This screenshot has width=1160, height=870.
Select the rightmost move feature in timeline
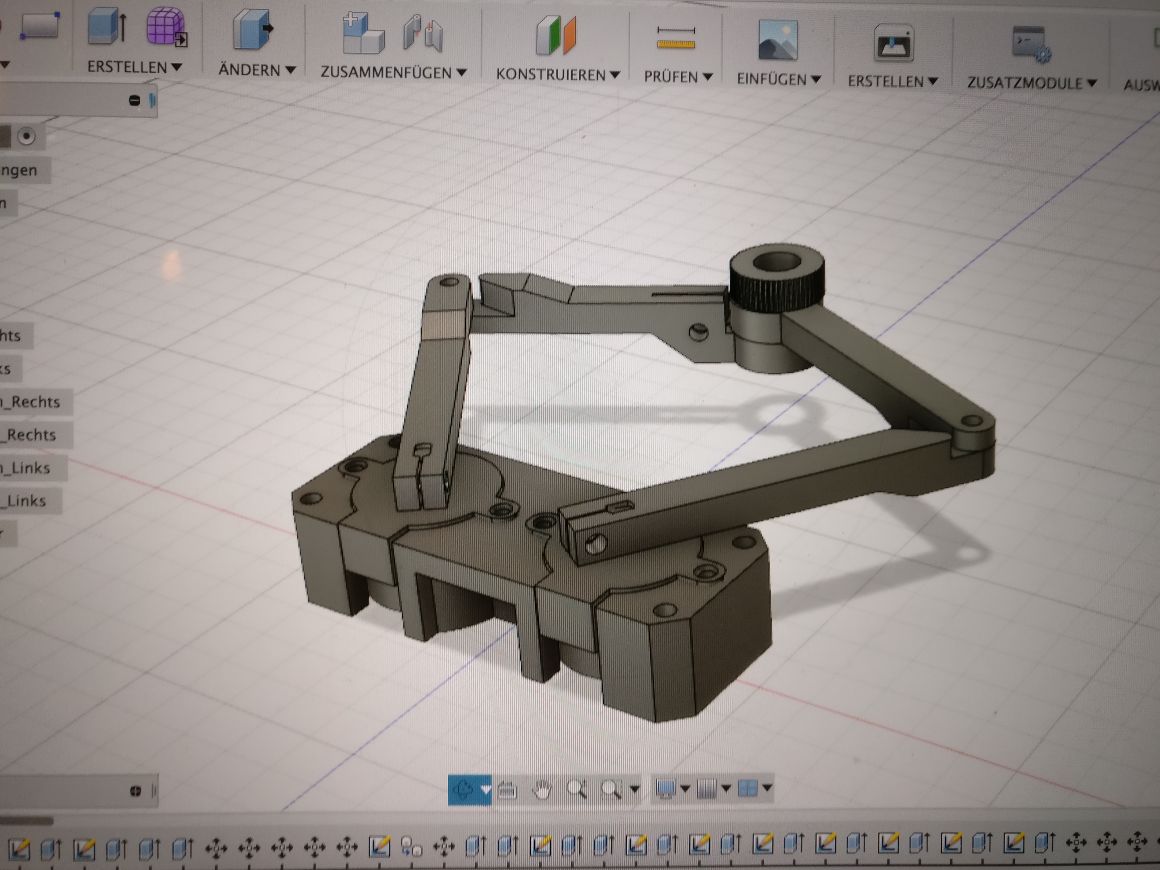[x=1137, y=841]
